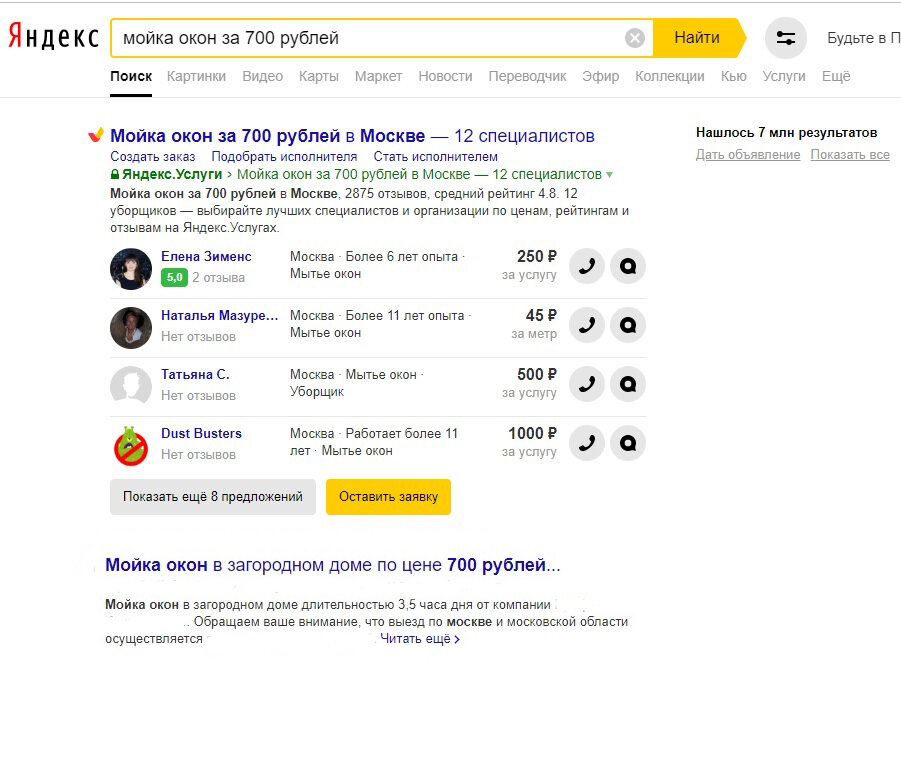The image size is (901, 774).
Task: Click the 1000 ₽ price
Action: pos(532,433)
